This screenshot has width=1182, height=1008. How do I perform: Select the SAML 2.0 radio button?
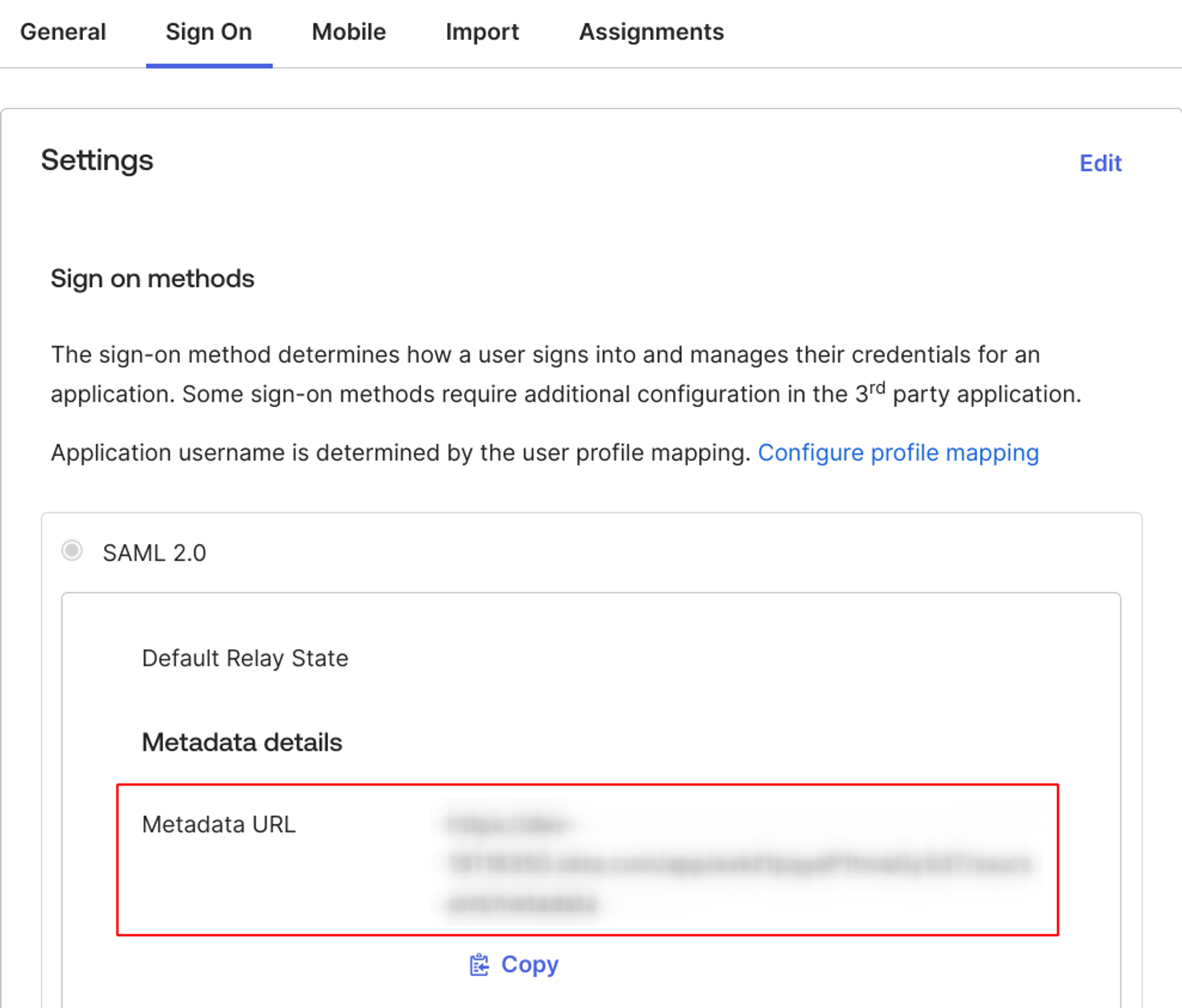tap(72, 551)
